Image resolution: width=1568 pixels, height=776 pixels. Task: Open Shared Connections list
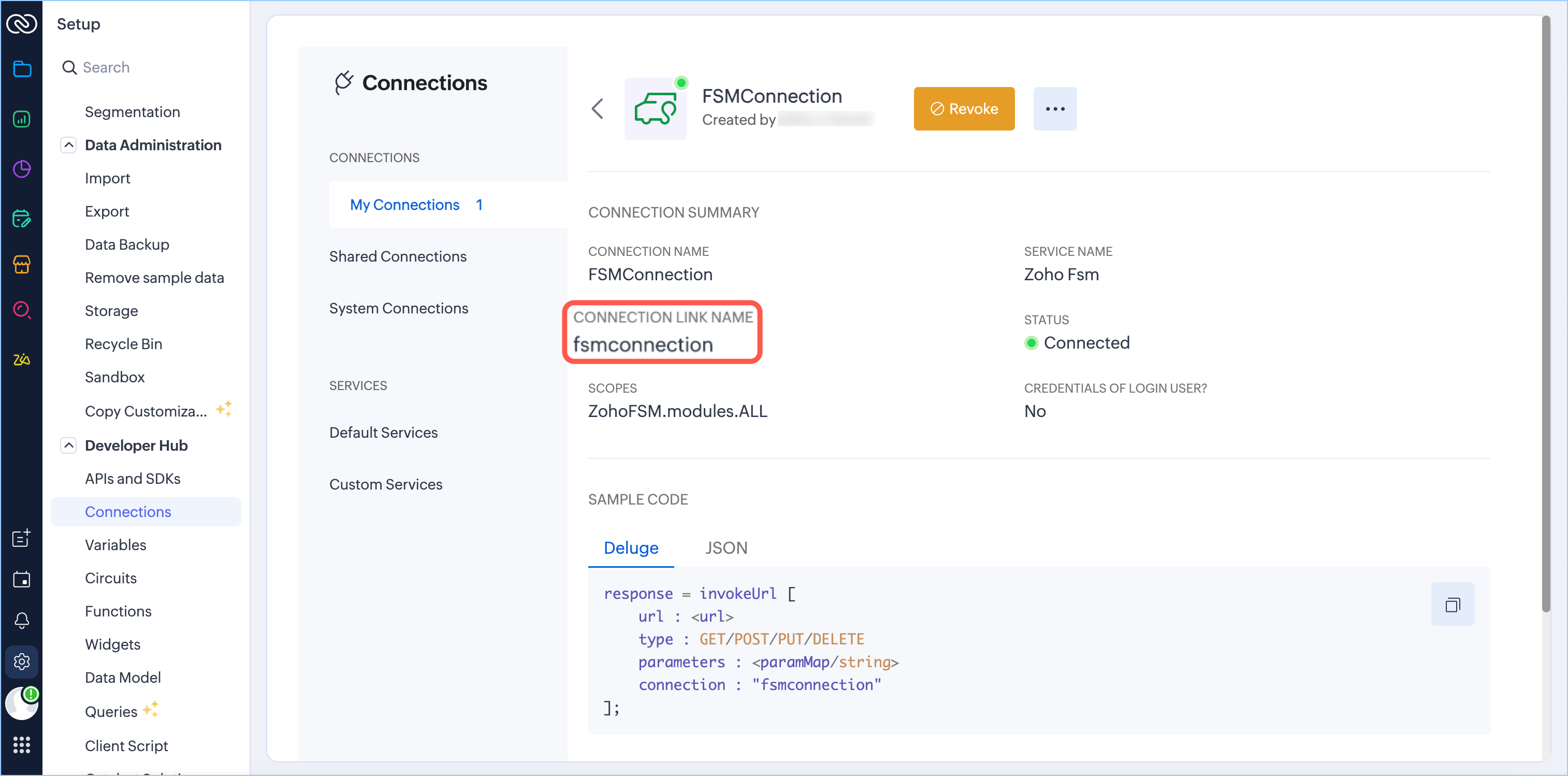[398, 256]
